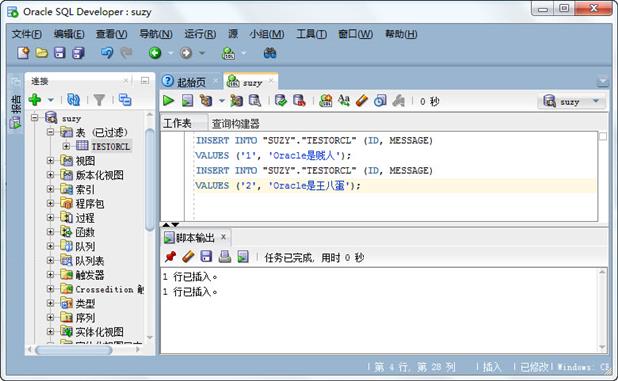Image resolution: width=618 pixels, height=381 pixels.
Task: Expand the 触发器 node
Action: (x=50, y=275)
